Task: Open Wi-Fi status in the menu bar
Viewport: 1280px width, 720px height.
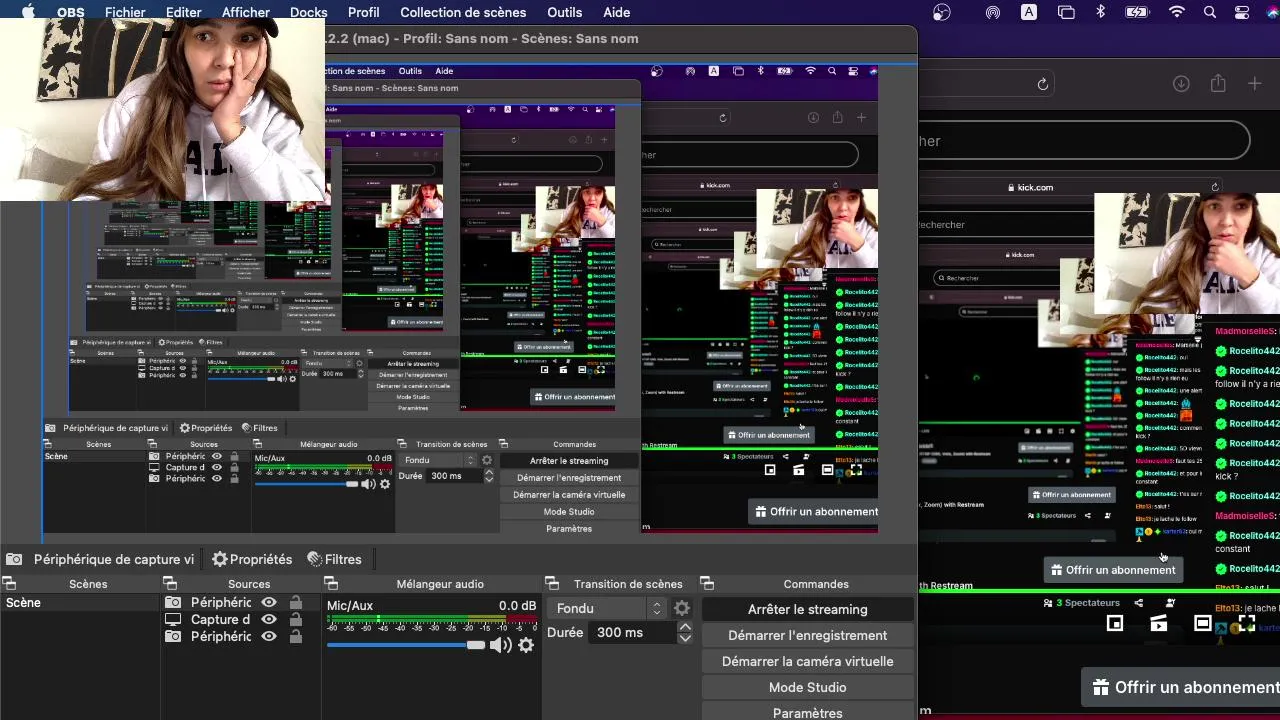Action: point(1177,12)
